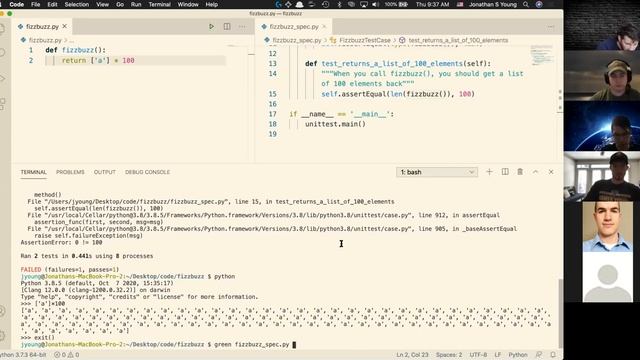Close the fizzbuzz.py tab
Screen dimensions: 640x360
point(64,27)
